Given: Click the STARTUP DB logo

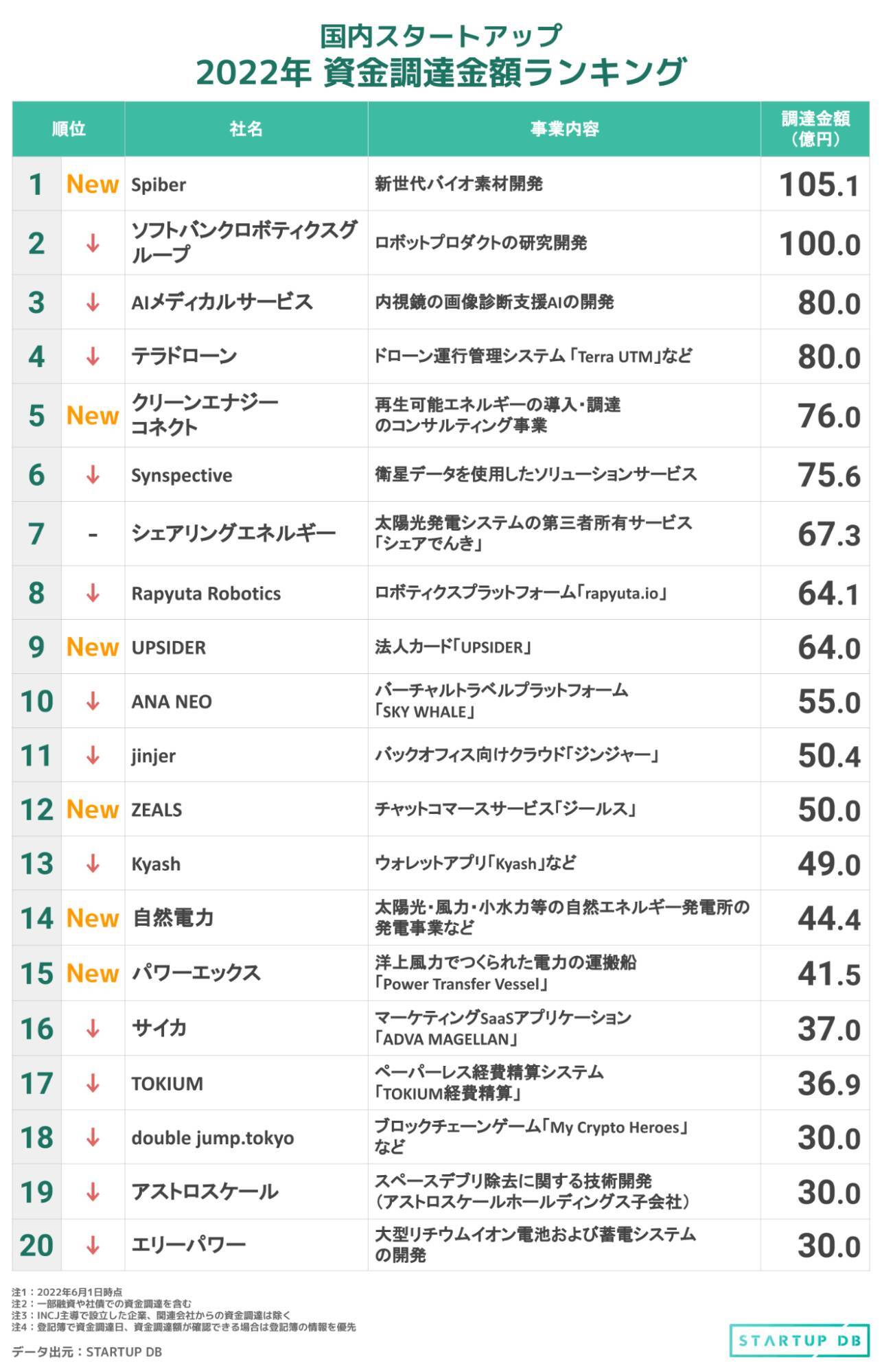Looking at the screenshot, I should pyautogui.click(x=800, y=1340).
